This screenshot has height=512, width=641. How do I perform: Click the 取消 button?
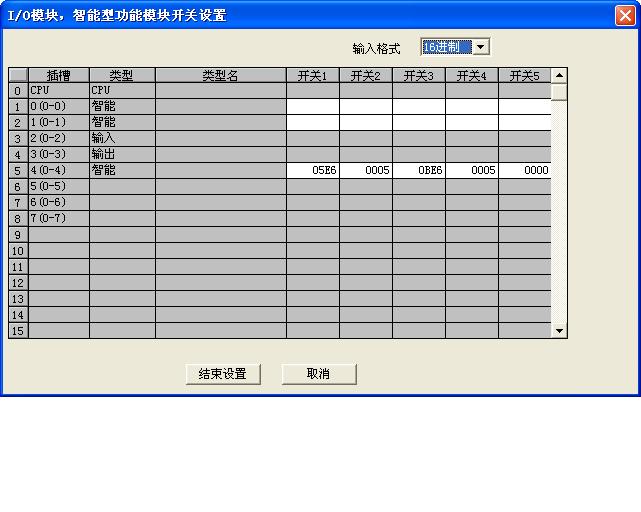pyautogui.click(x=319, y=374)
